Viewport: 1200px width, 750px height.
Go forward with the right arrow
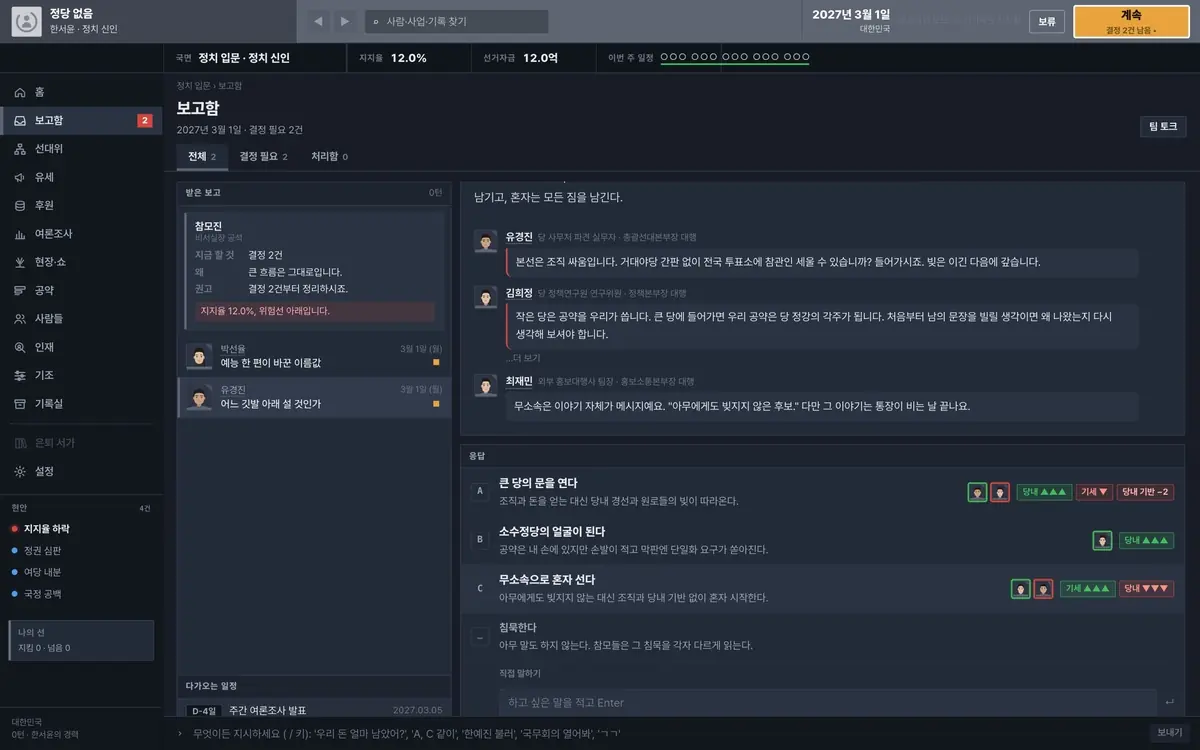tap(345, 21)
